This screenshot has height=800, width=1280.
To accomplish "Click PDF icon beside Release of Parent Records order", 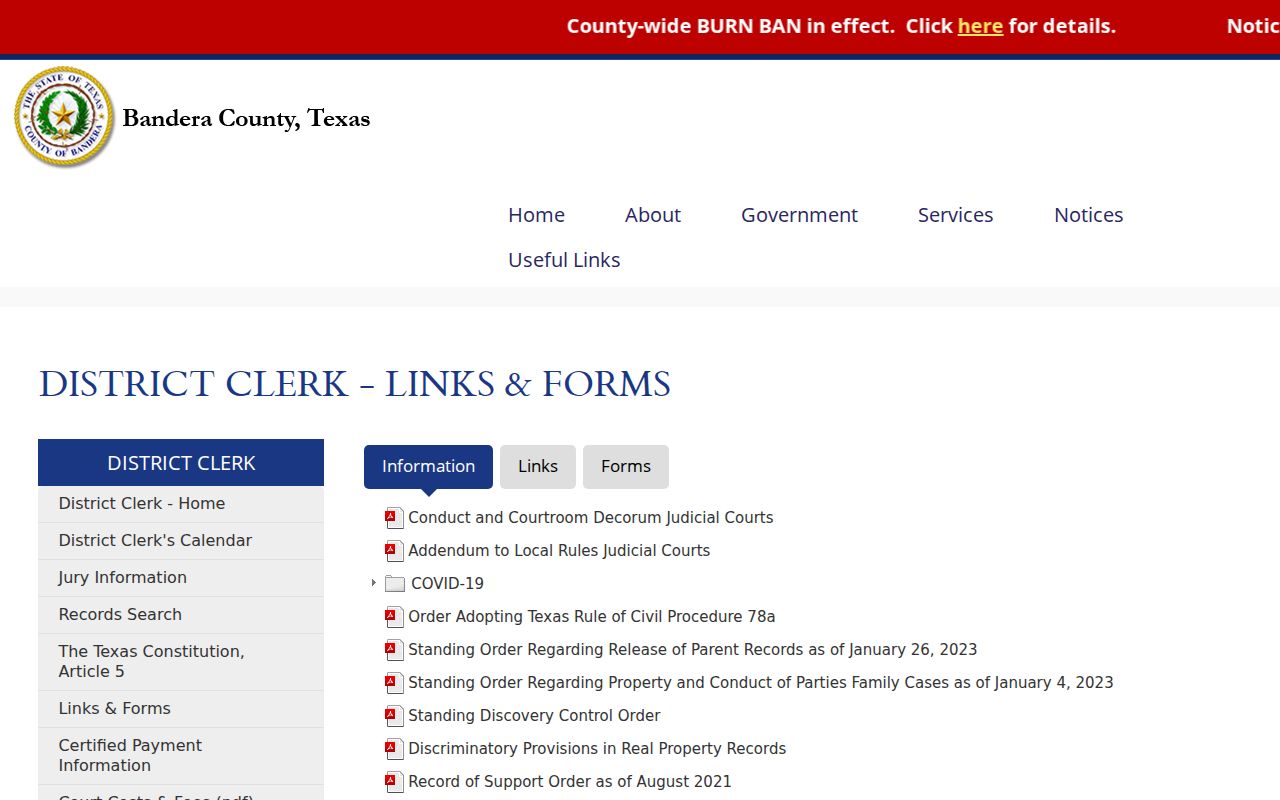I will point(395,650).
